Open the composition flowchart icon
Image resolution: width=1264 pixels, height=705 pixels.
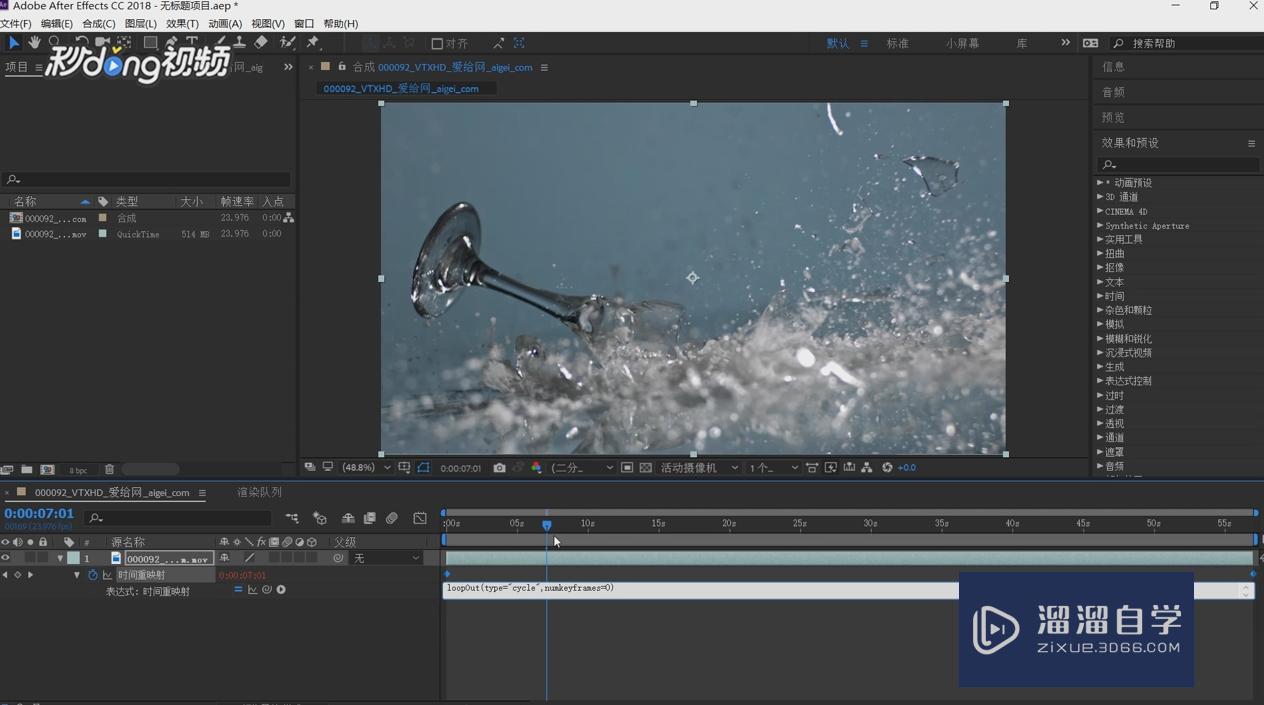pos(867,468)
